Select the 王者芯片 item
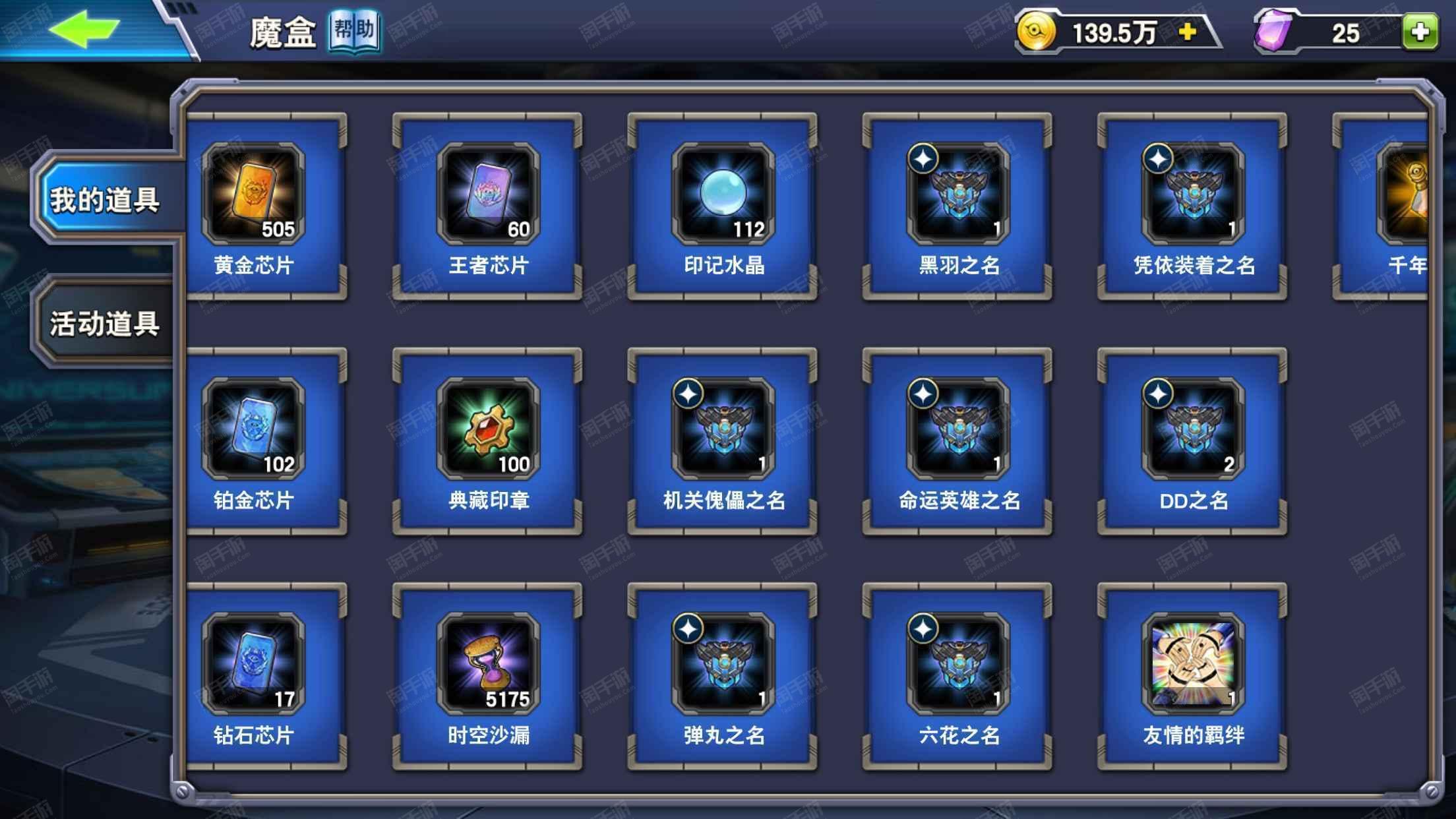The width and height of the screenshot is (1456, 819). (x=487, y=206)
